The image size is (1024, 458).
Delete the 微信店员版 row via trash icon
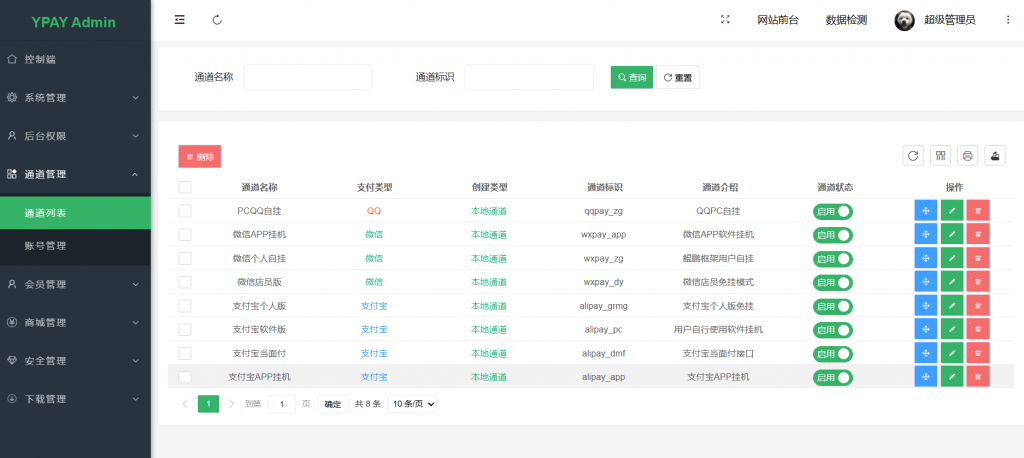pos(978,282)
